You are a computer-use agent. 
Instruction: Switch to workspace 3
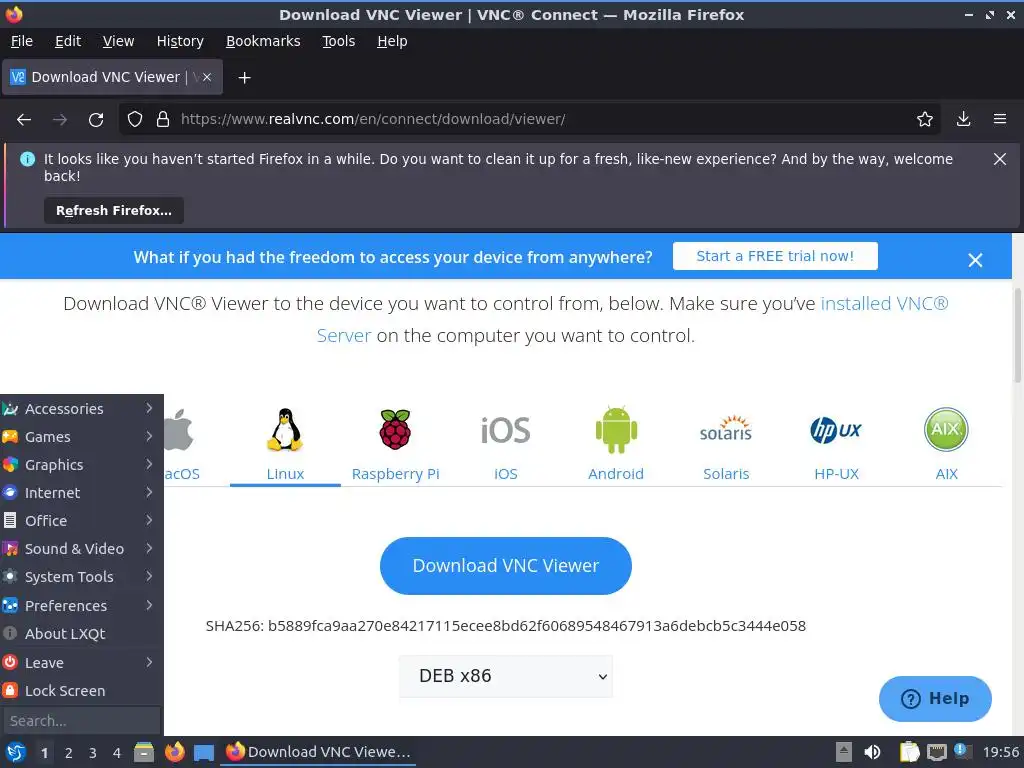click(x=93, y=753)
